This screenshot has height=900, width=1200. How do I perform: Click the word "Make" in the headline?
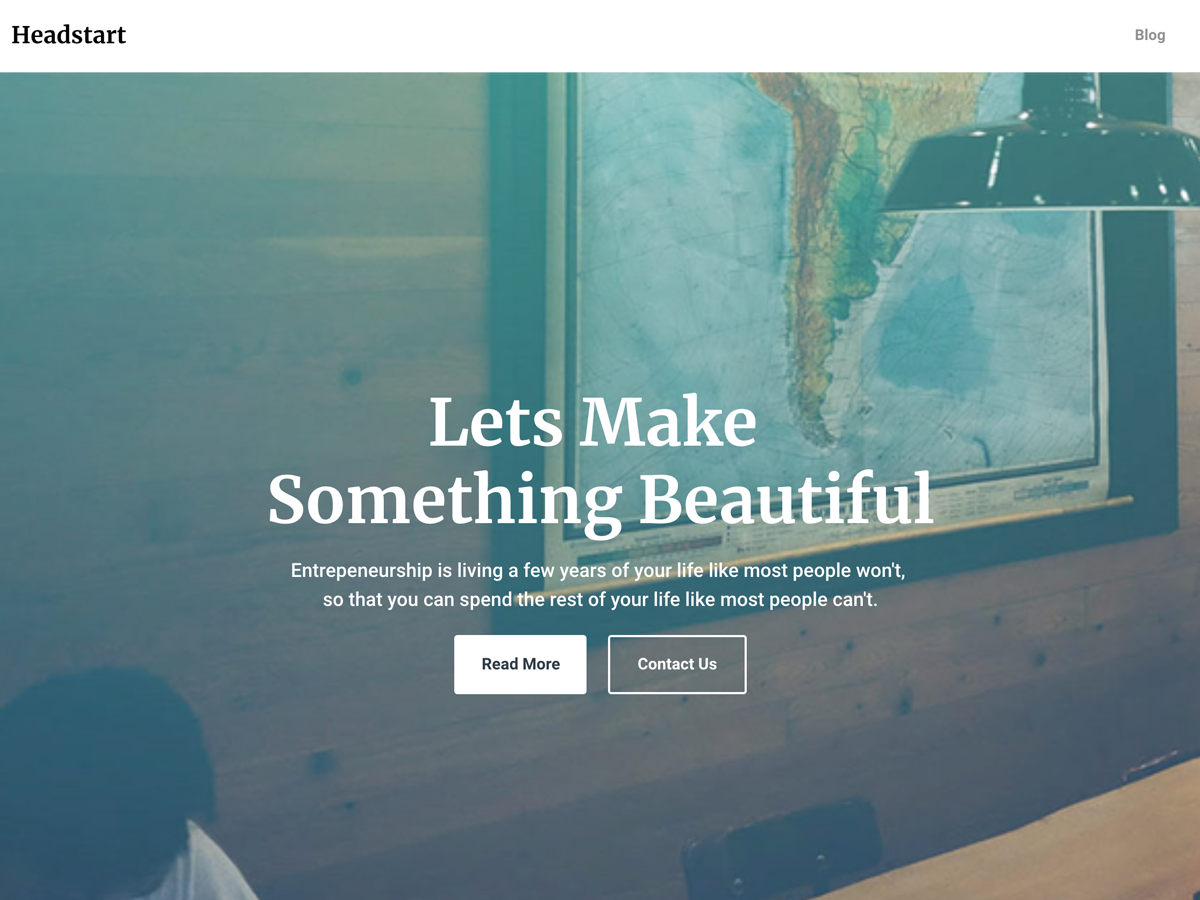pos(668,422)
